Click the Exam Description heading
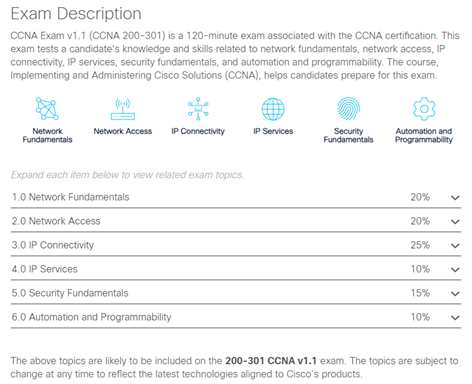The width and height of the screenshot is (472, 384). click(76, 14)
